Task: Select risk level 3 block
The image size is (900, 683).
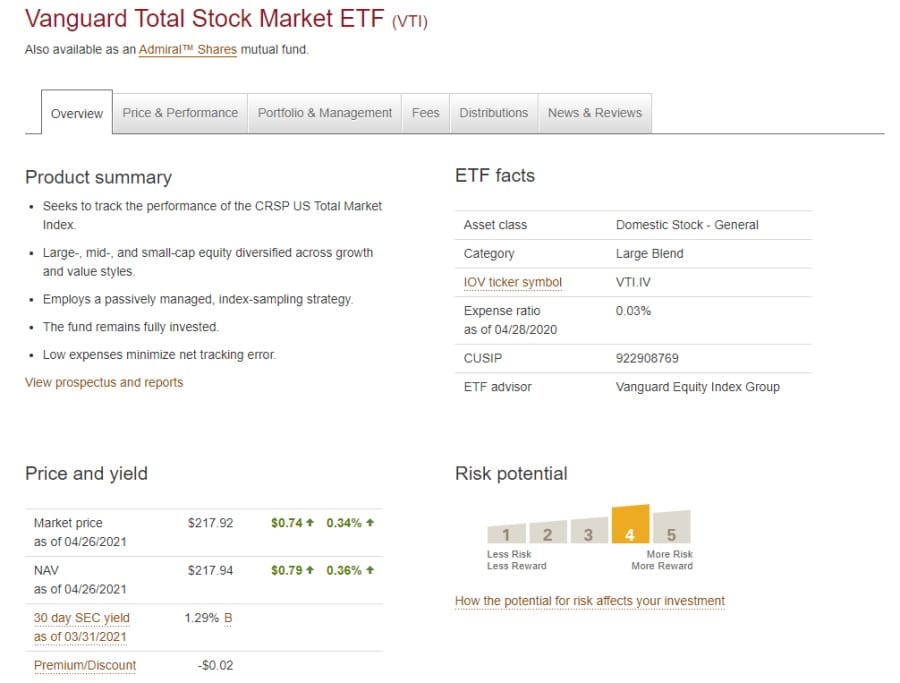Action: [589, 530]
